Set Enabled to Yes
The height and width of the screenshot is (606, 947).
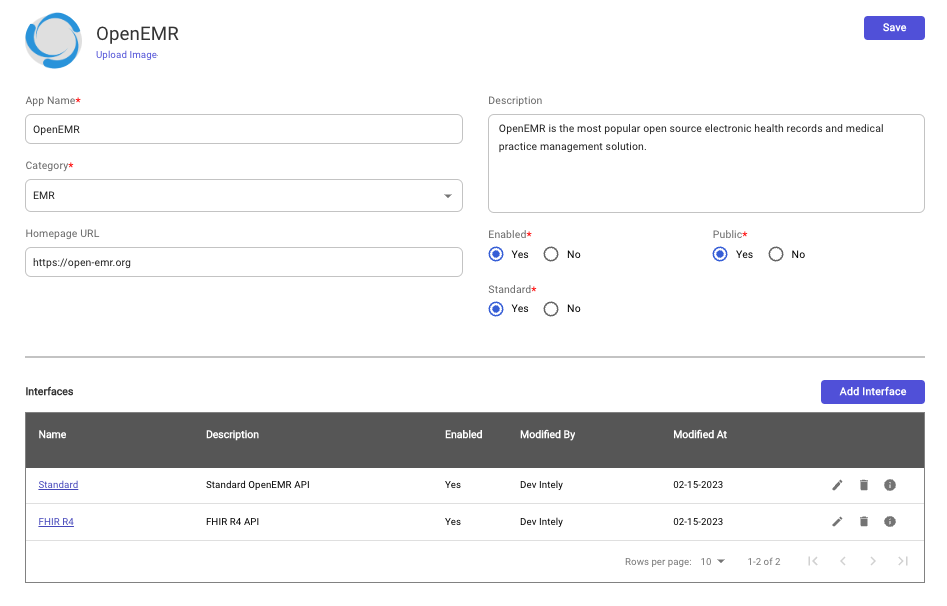pos(496,254)
